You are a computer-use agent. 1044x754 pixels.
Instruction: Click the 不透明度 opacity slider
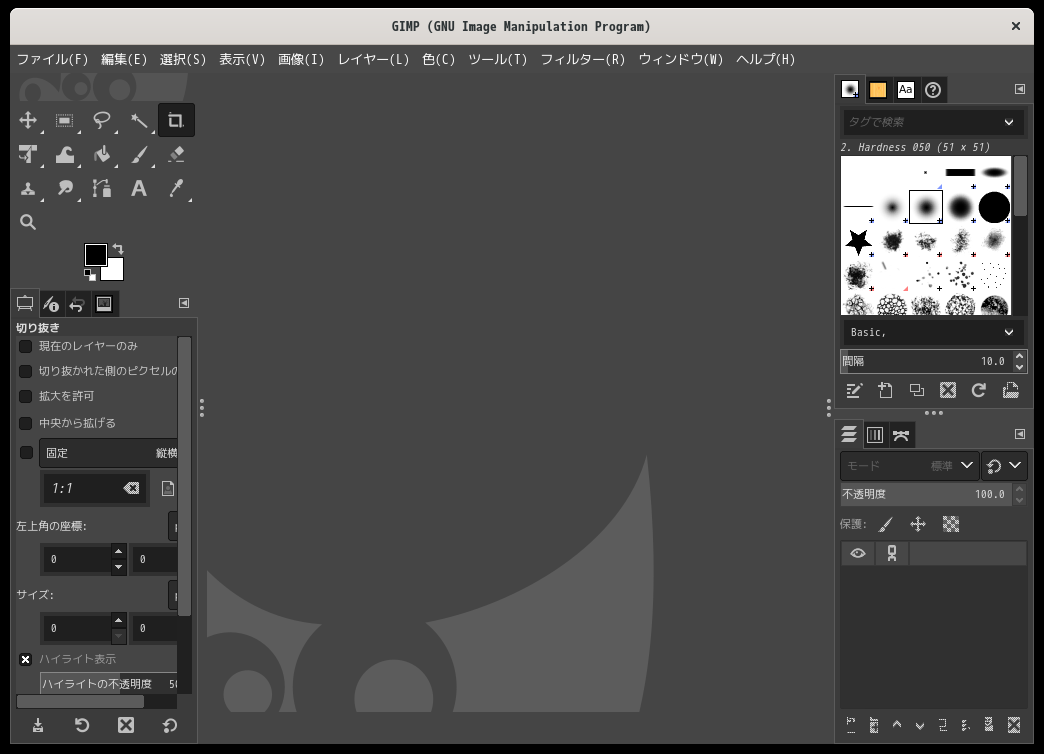(922, 494)
